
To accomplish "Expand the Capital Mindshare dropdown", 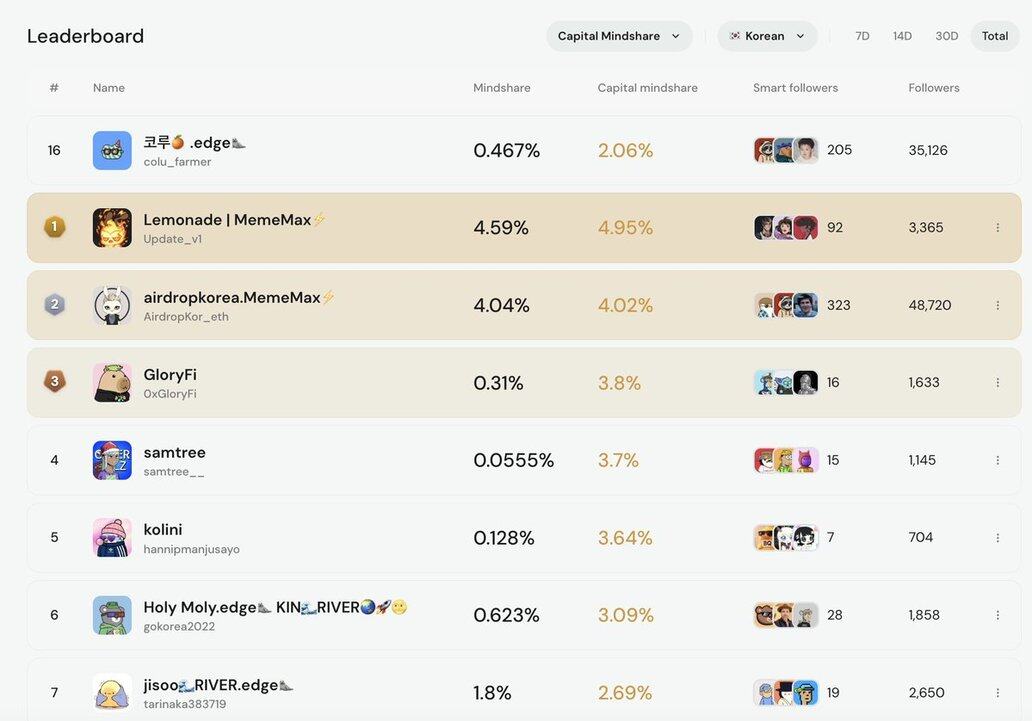I will point(619,36).
